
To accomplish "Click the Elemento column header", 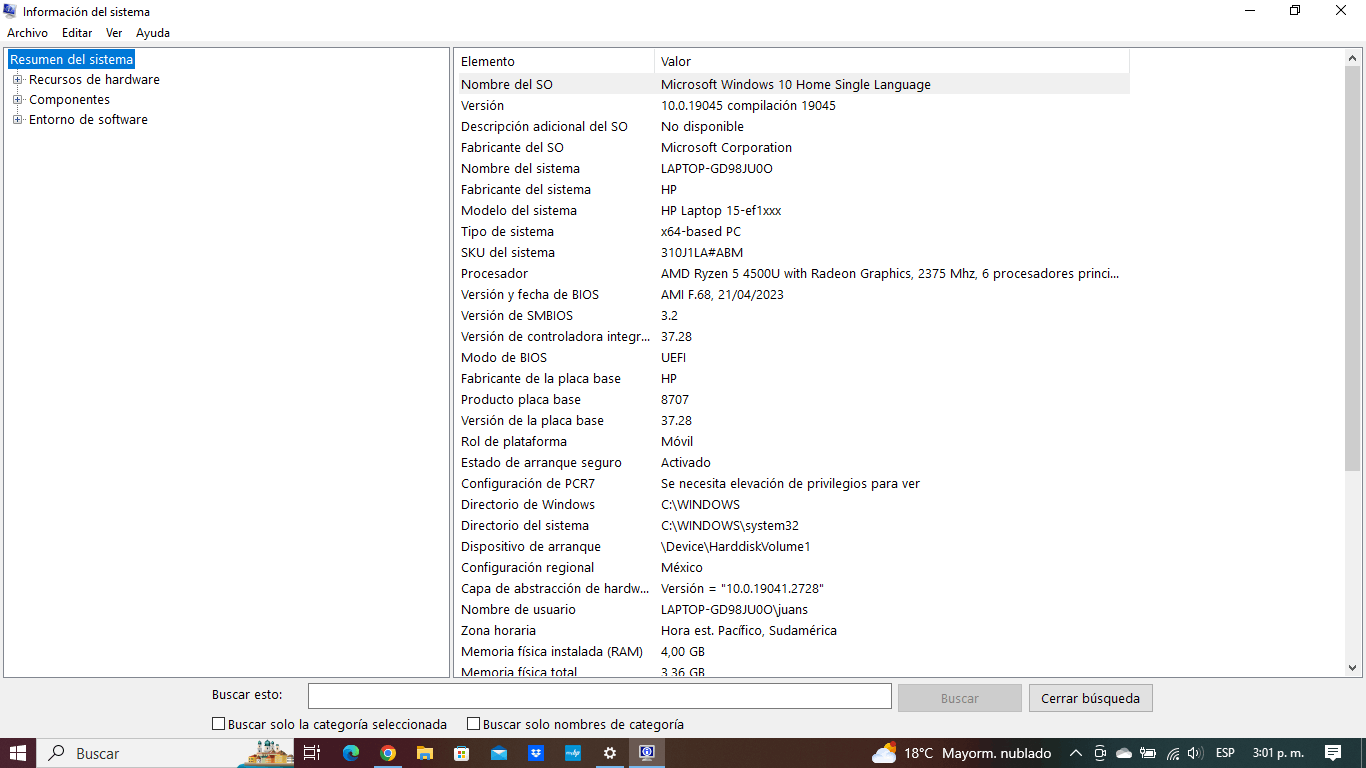I will pos(555,61).
